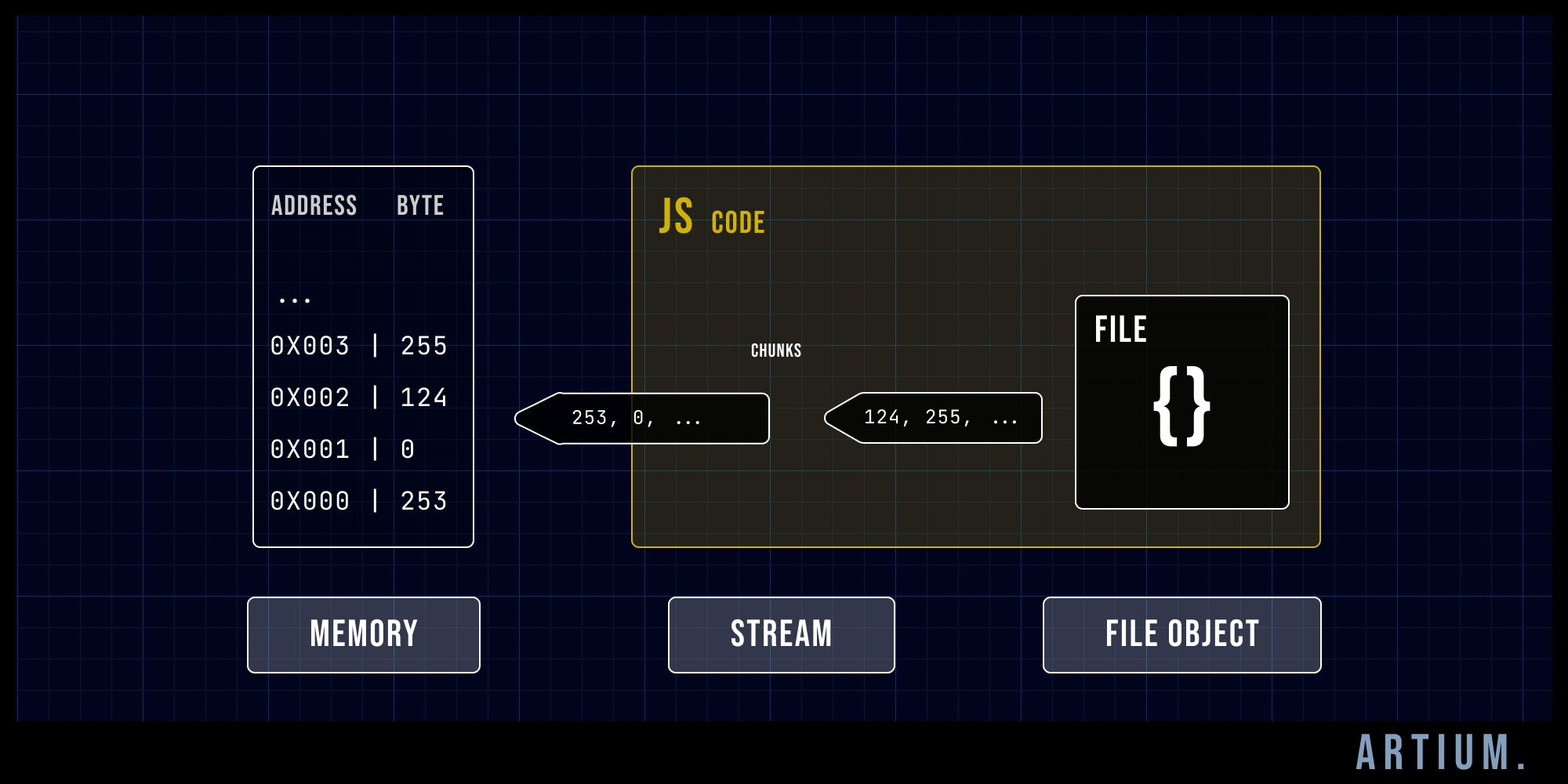Screen dimensions: 1568x784
Task: Click address "0X002" in the memory table
Action: [310, 397]
